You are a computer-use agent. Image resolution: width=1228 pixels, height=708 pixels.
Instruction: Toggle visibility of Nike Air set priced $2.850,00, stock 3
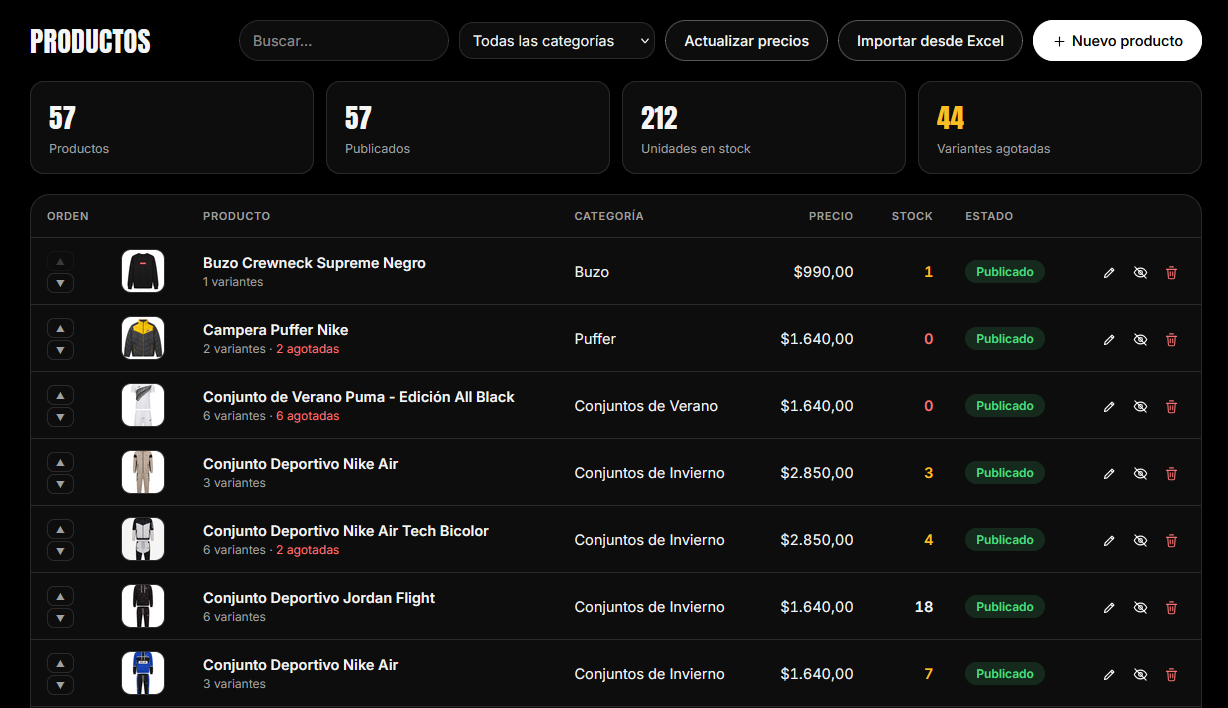click(x=1140, y=473)
